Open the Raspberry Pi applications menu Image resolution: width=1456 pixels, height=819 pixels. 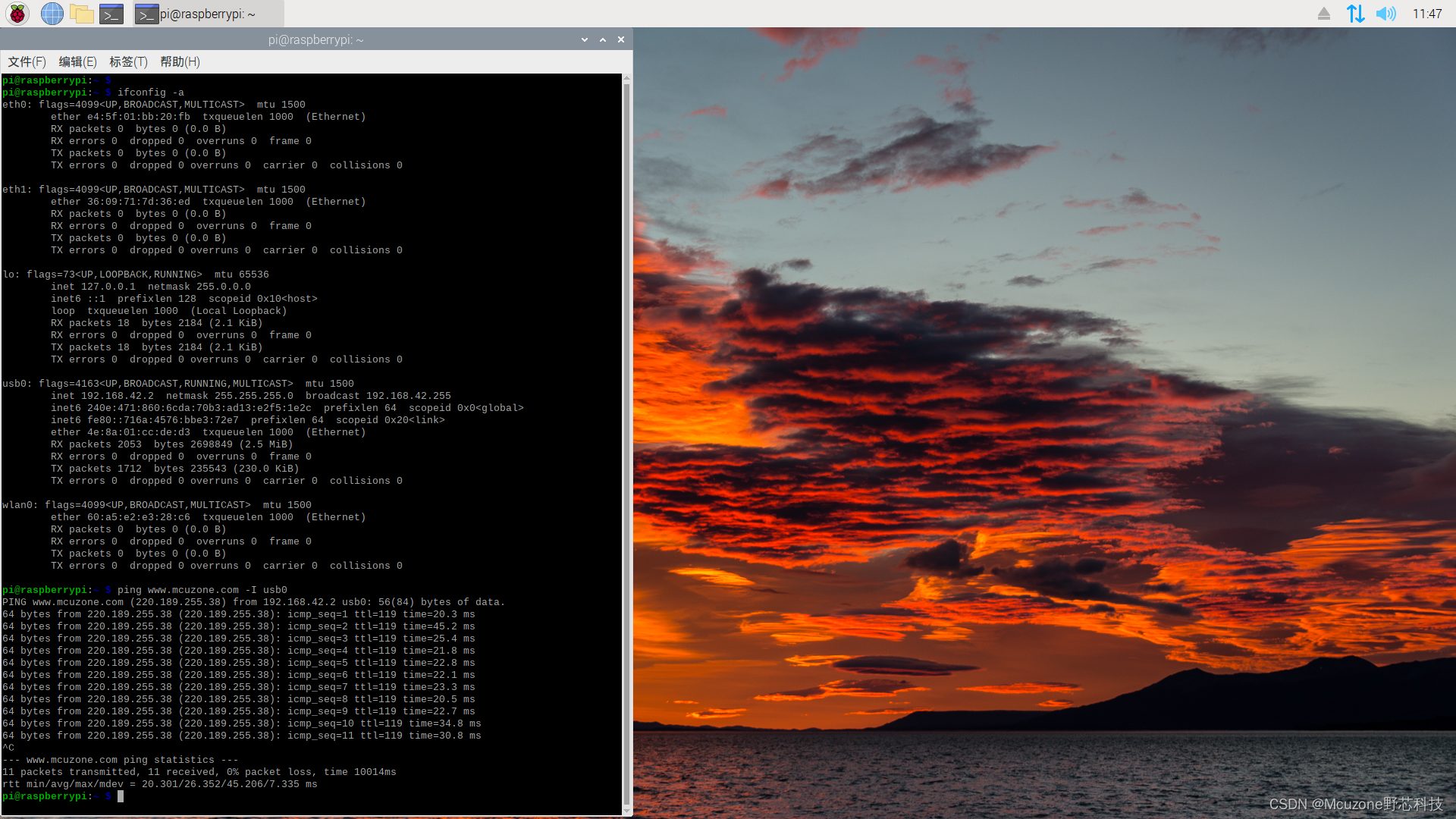click(17, 14)
